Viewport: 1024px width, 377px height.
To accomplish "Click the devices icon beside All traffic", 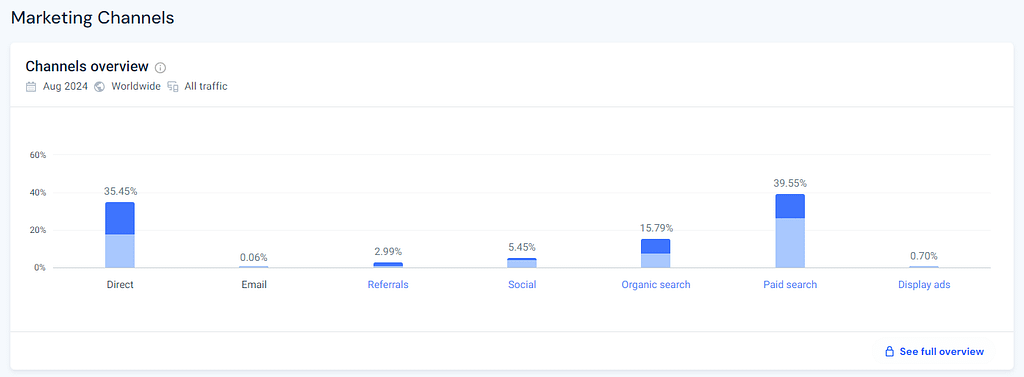I will coord(172,86).
